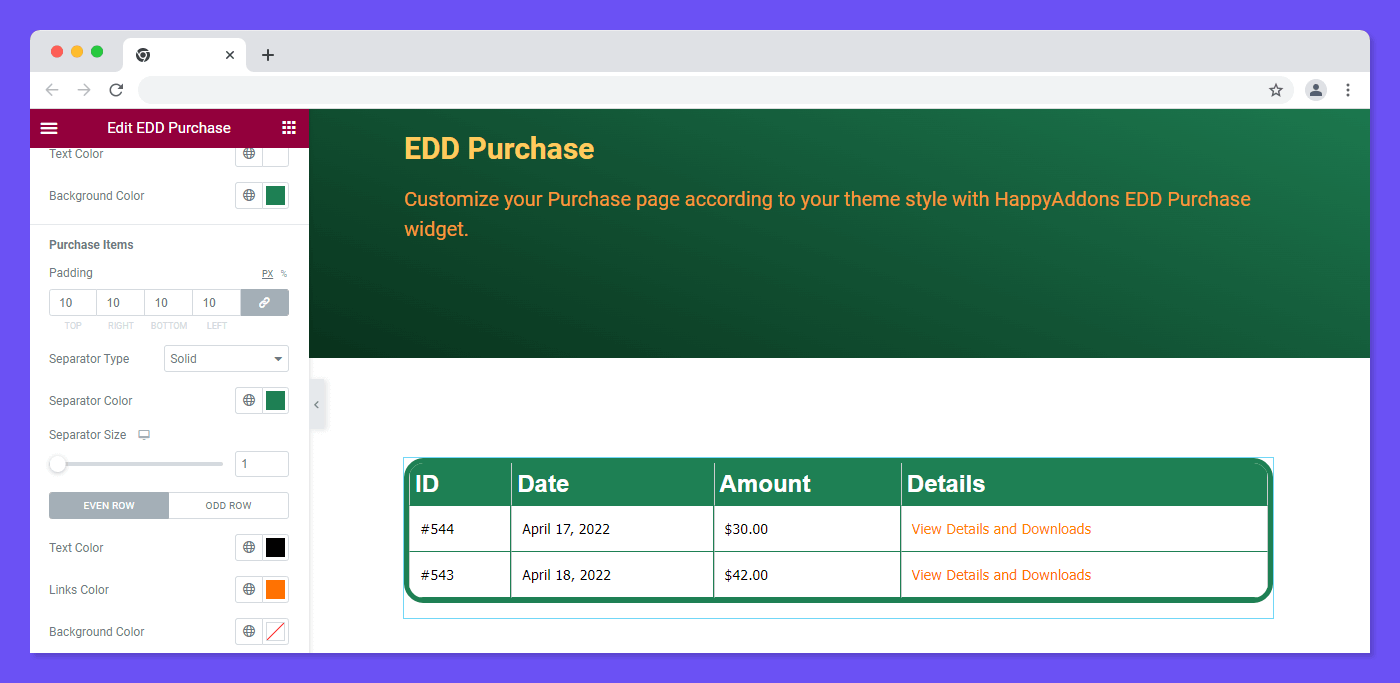The height and width of the screenshot is (683, 1400).
Task: Toggle linked padding values button
Action: 265,303
